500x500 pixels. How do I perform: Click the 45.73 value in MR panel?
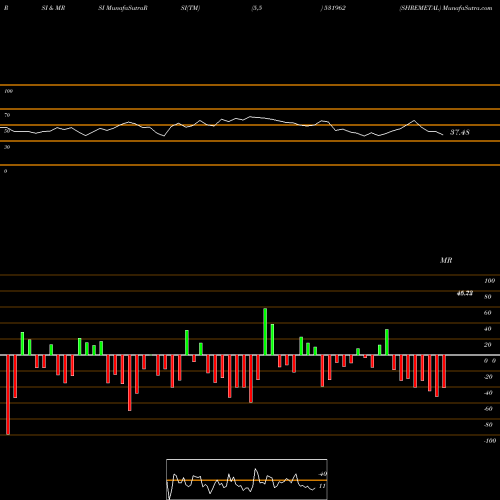465,293
